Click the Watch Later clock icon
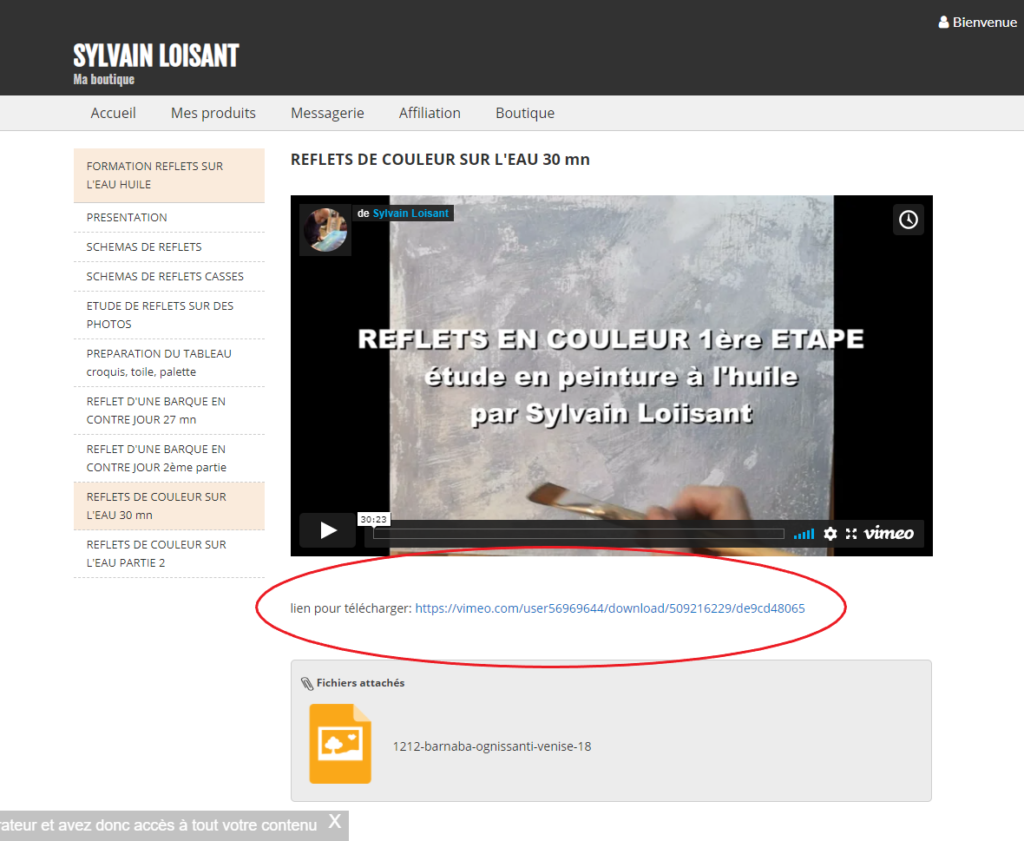This screenshot has width=1024, height=841. tap(908, 219)
